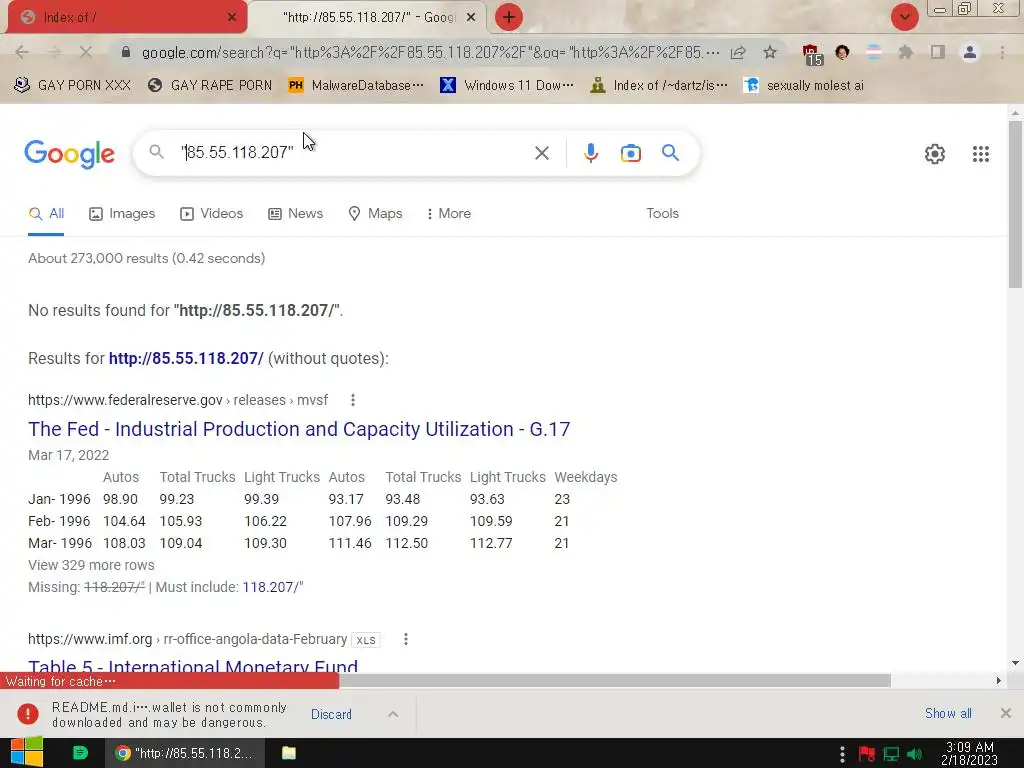Show all downloads
1024x768 pixels.
(948, 714)
